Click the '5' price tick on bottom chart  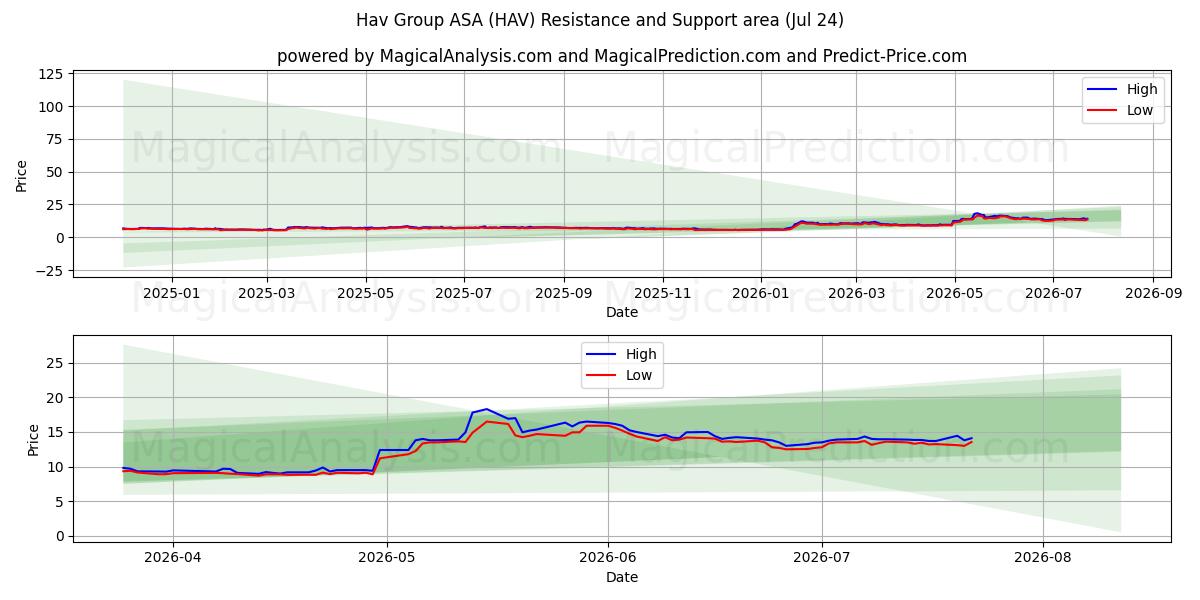click(x=59, y=502)
